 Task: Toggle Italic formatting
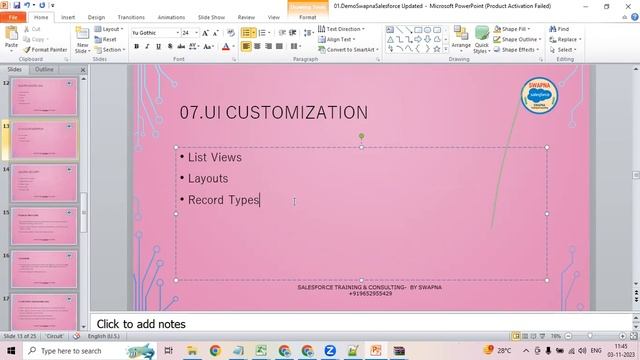tap(147, 47)
